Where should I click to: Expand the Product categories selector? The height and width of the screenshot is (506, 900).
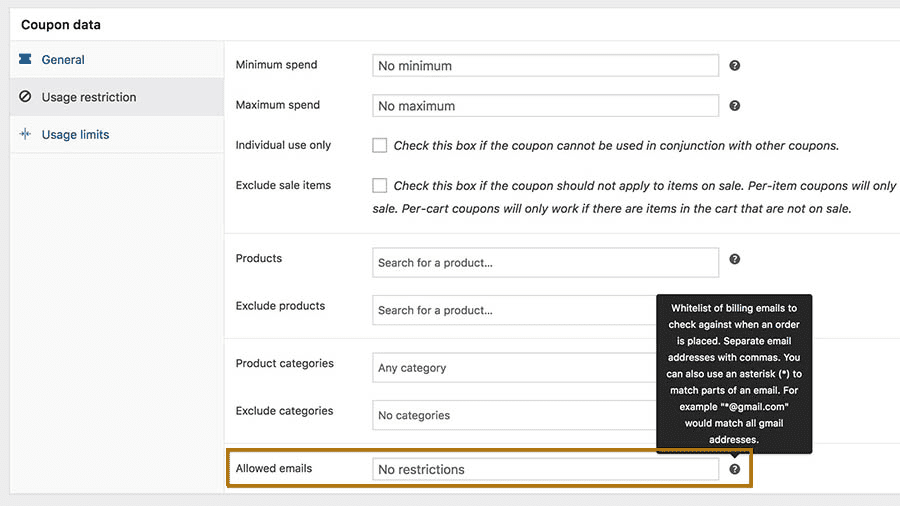(x=514, y=368)
